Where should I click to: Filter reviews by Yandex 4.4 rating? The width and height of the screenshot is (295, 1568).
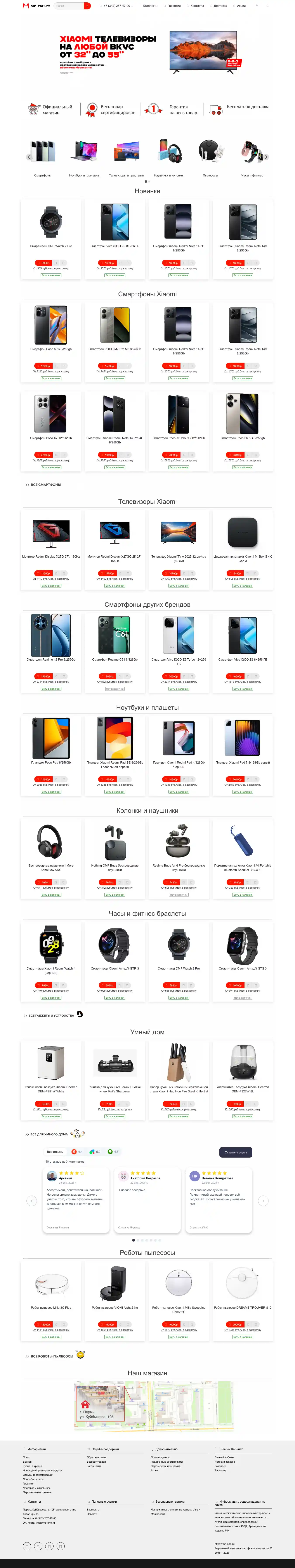(x=77, y=1152)
